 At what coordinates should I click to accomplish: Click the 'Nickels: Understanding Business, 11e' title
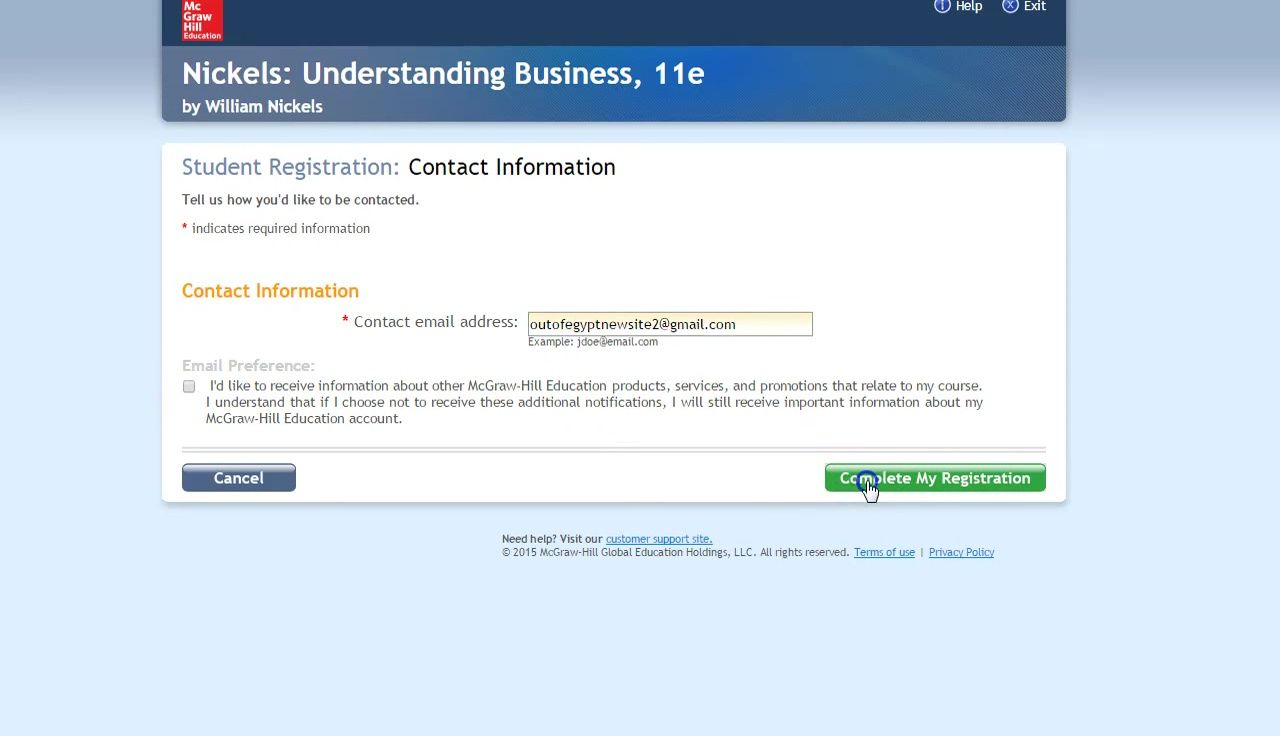coord(443,73)
